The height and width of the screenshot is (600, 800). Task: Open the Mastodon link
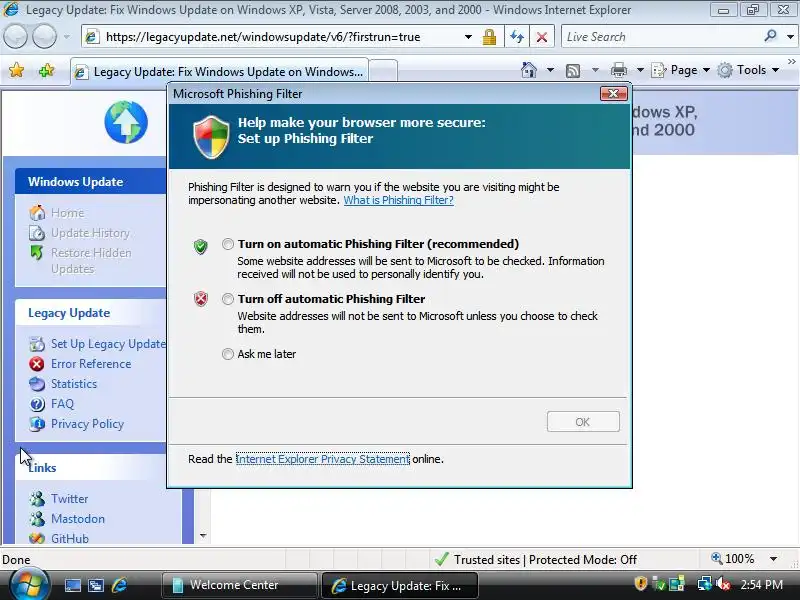point(78,519)
